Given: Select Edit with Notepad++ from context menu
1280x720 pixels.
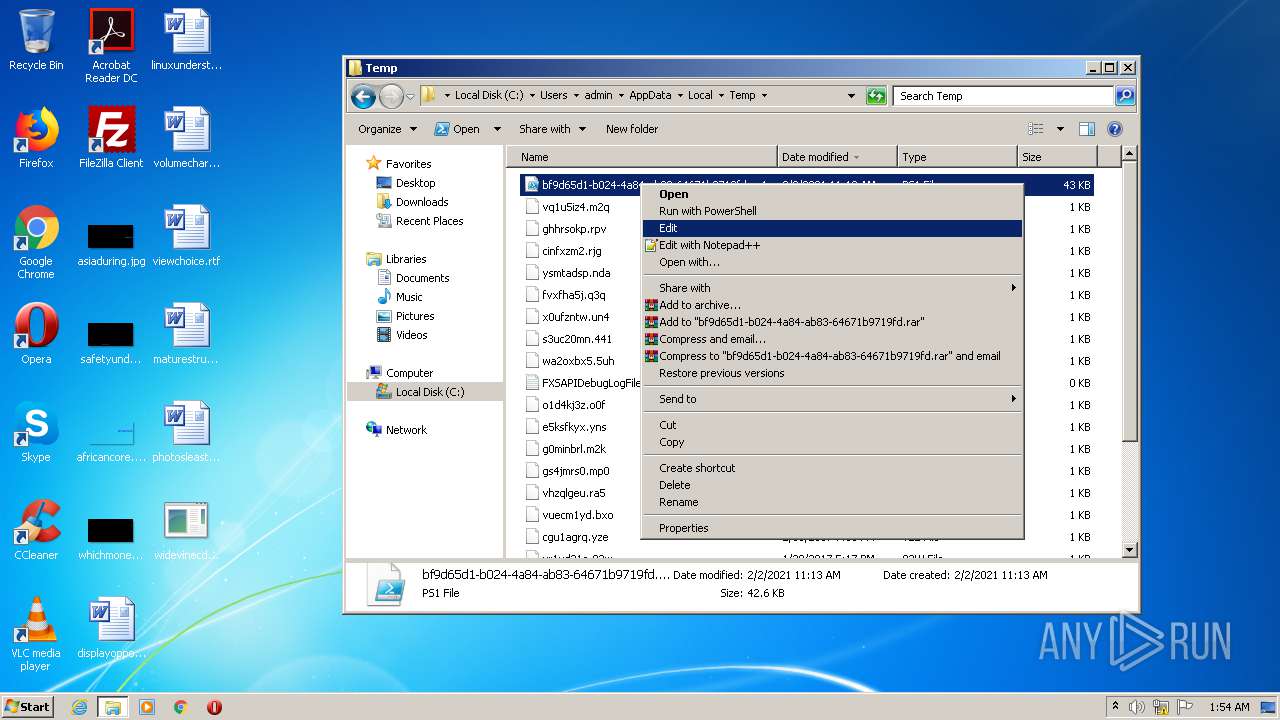Looking at the screenshot, I should click(709, 245).
